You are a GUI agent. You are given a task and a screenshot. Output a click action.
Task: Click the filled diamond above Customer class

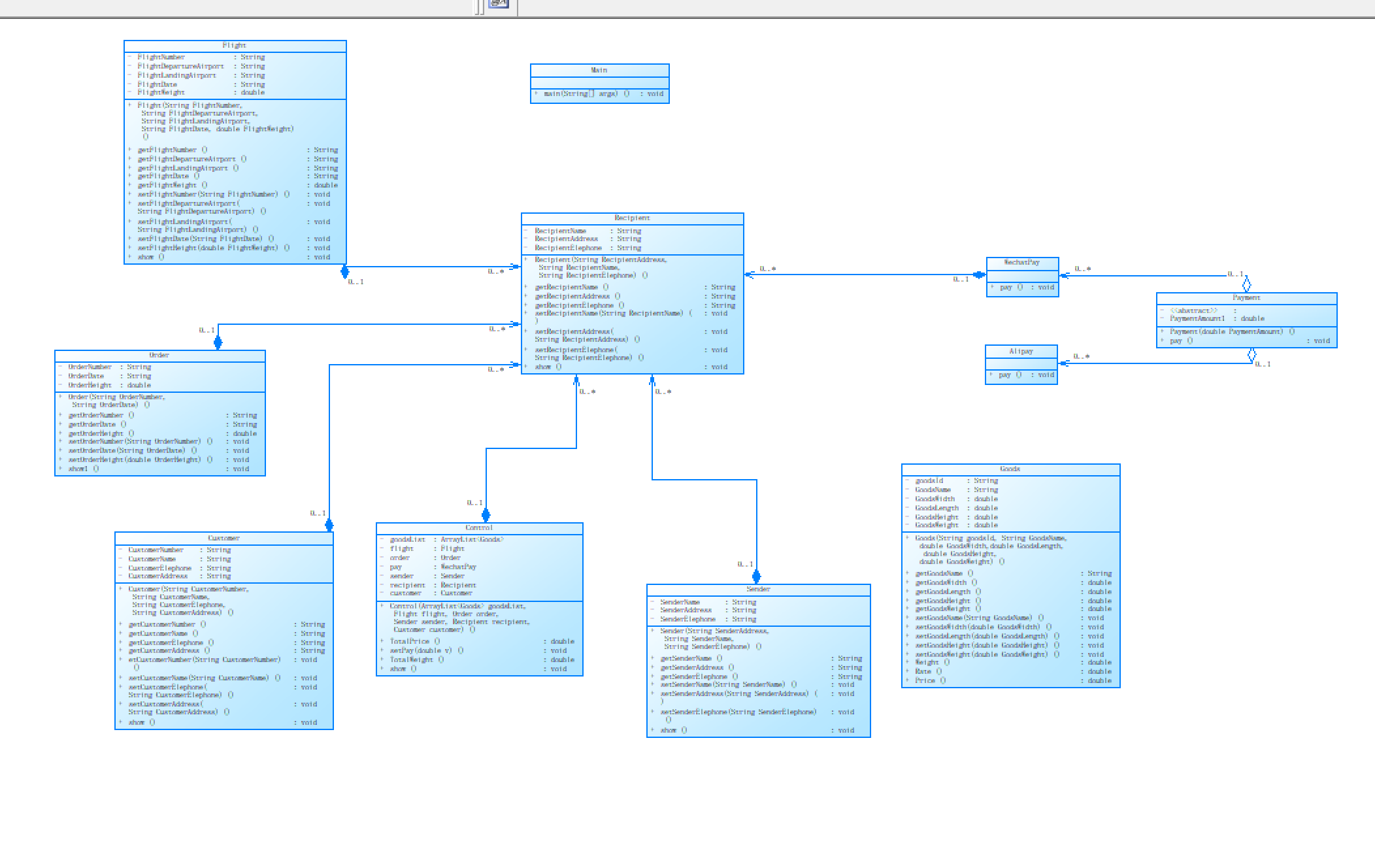[329, 525]
